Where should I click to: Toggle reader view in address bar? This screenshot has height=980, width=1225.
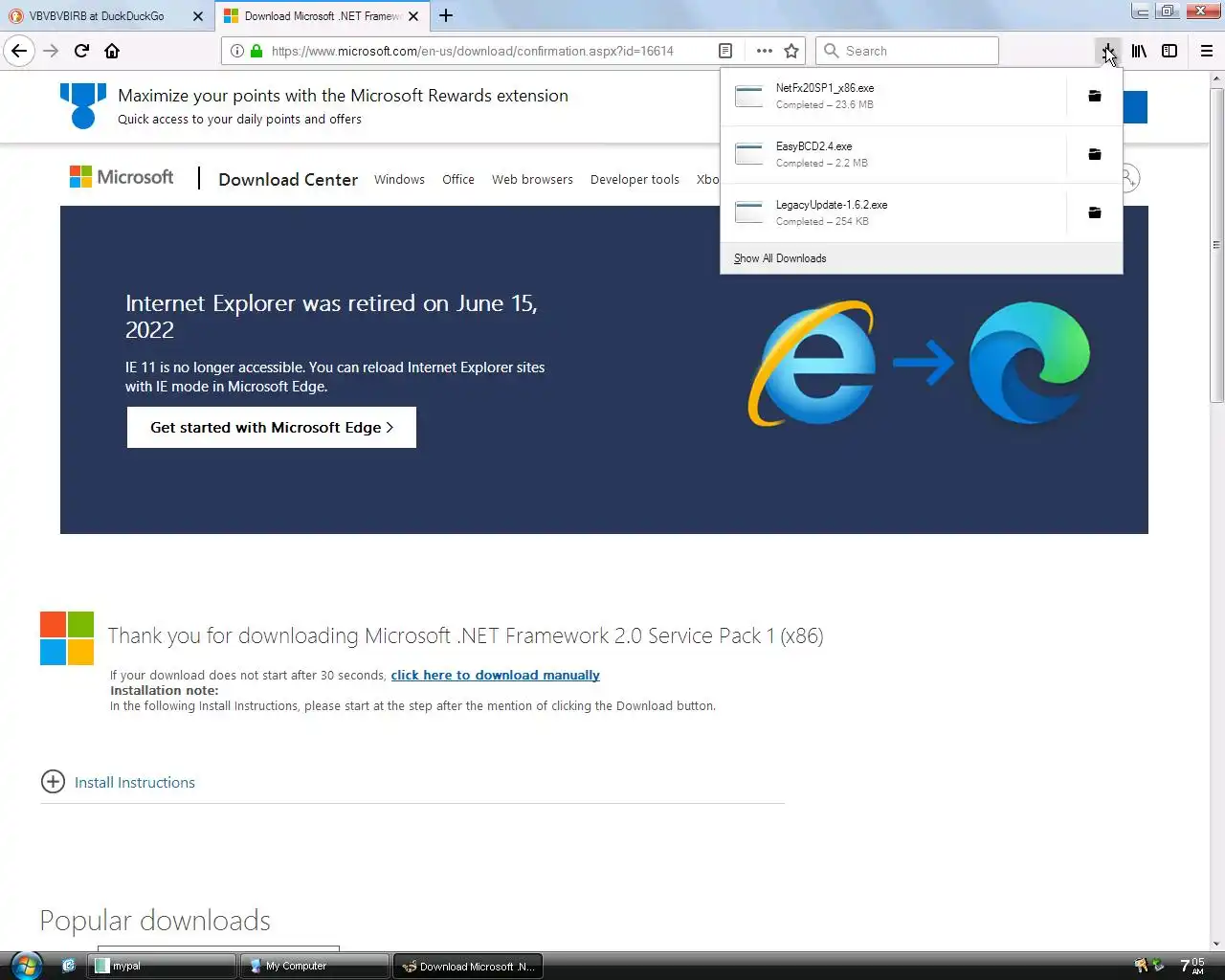tap(725, 51)
